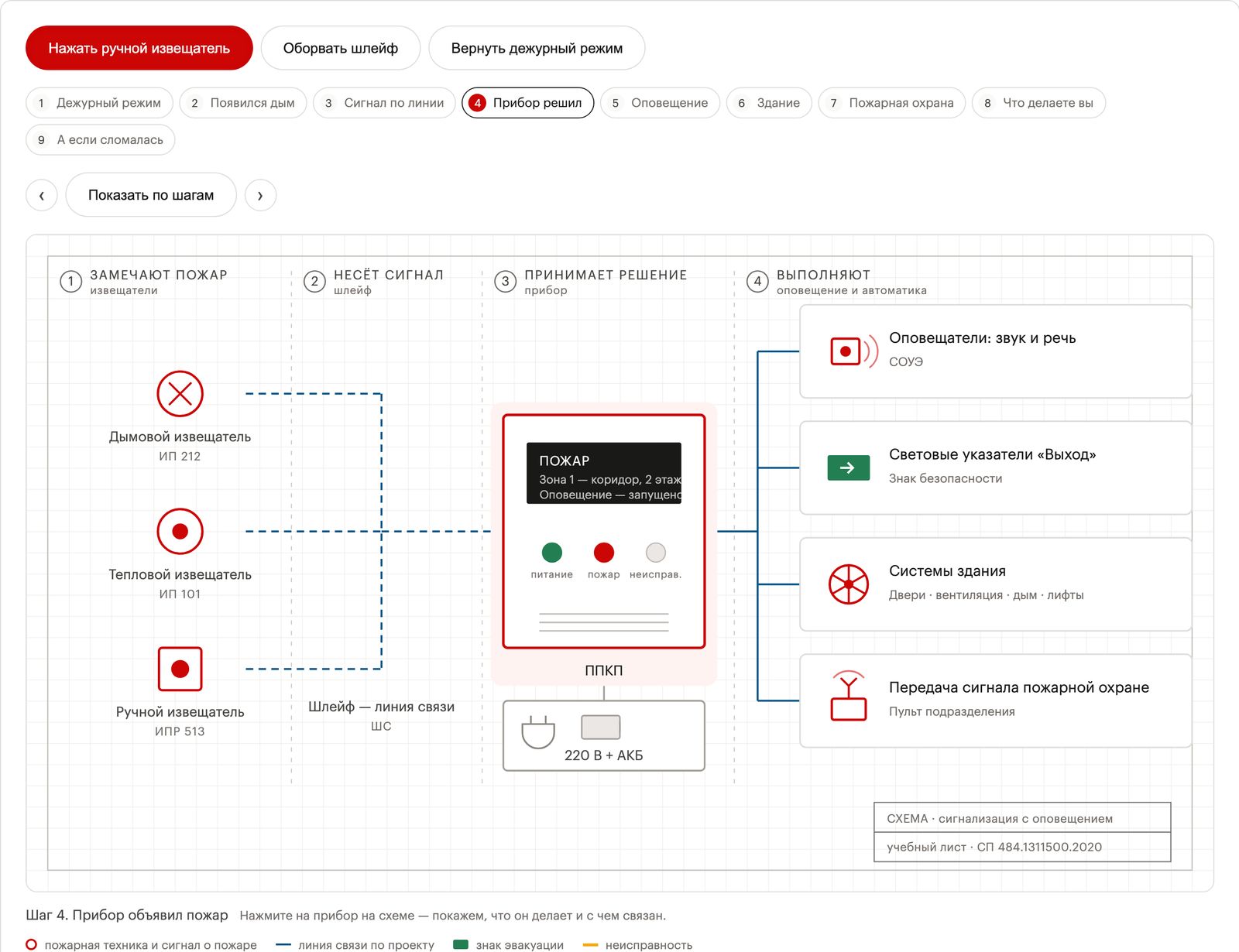The width and height of the screenshot is (1239, 952).
Task: Click the red пожар indicator light
Action: click(604, 553)
